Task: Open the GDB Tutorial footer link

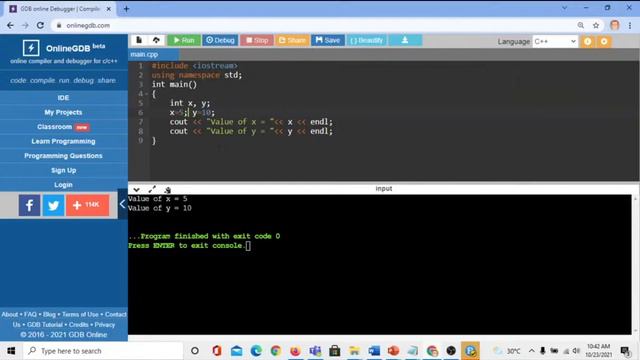Action: (x=44, y=325)
